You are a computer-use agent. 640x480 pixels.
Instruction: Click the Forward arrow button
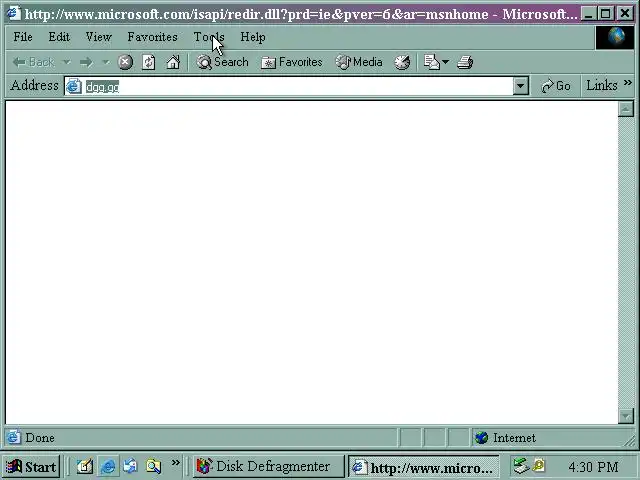pos(86,62)
